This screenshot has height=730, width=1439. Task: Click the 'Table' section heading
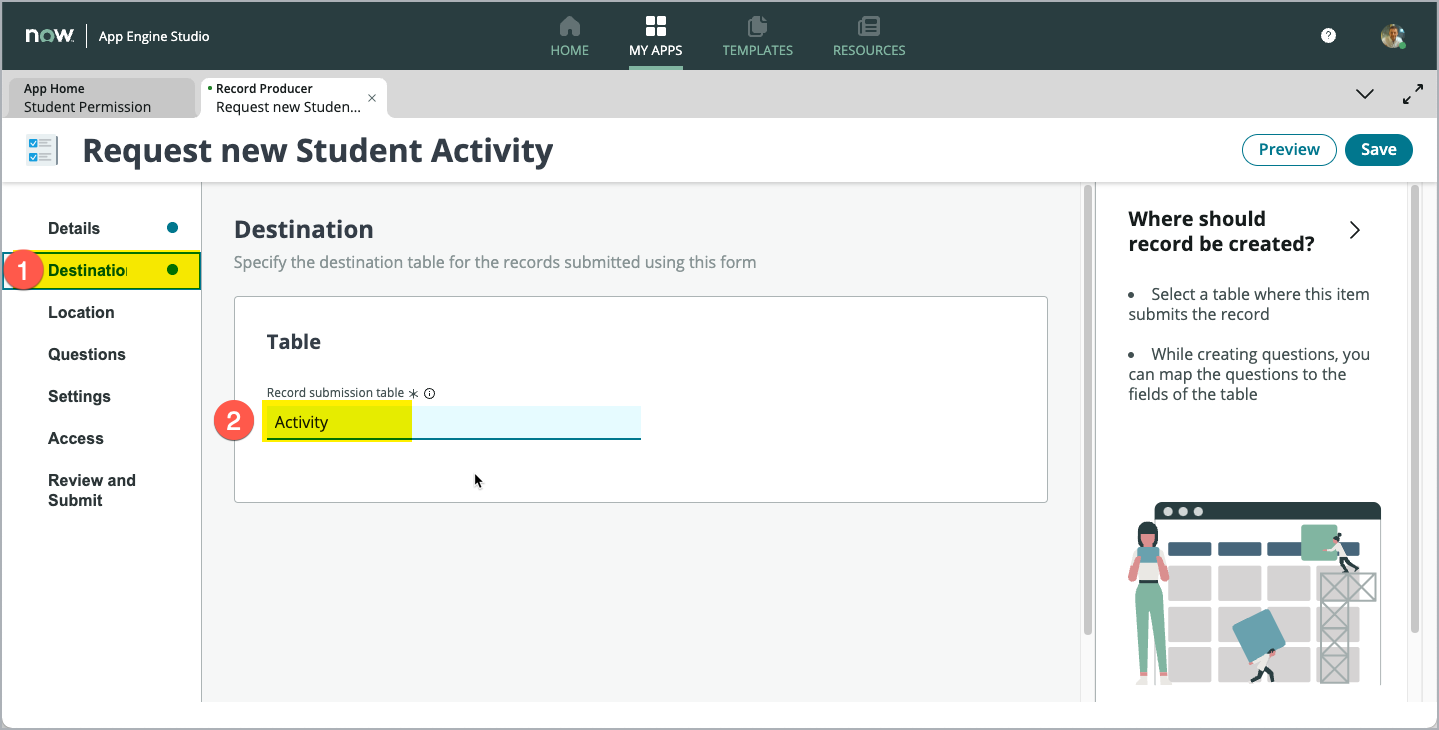point(294,341)
